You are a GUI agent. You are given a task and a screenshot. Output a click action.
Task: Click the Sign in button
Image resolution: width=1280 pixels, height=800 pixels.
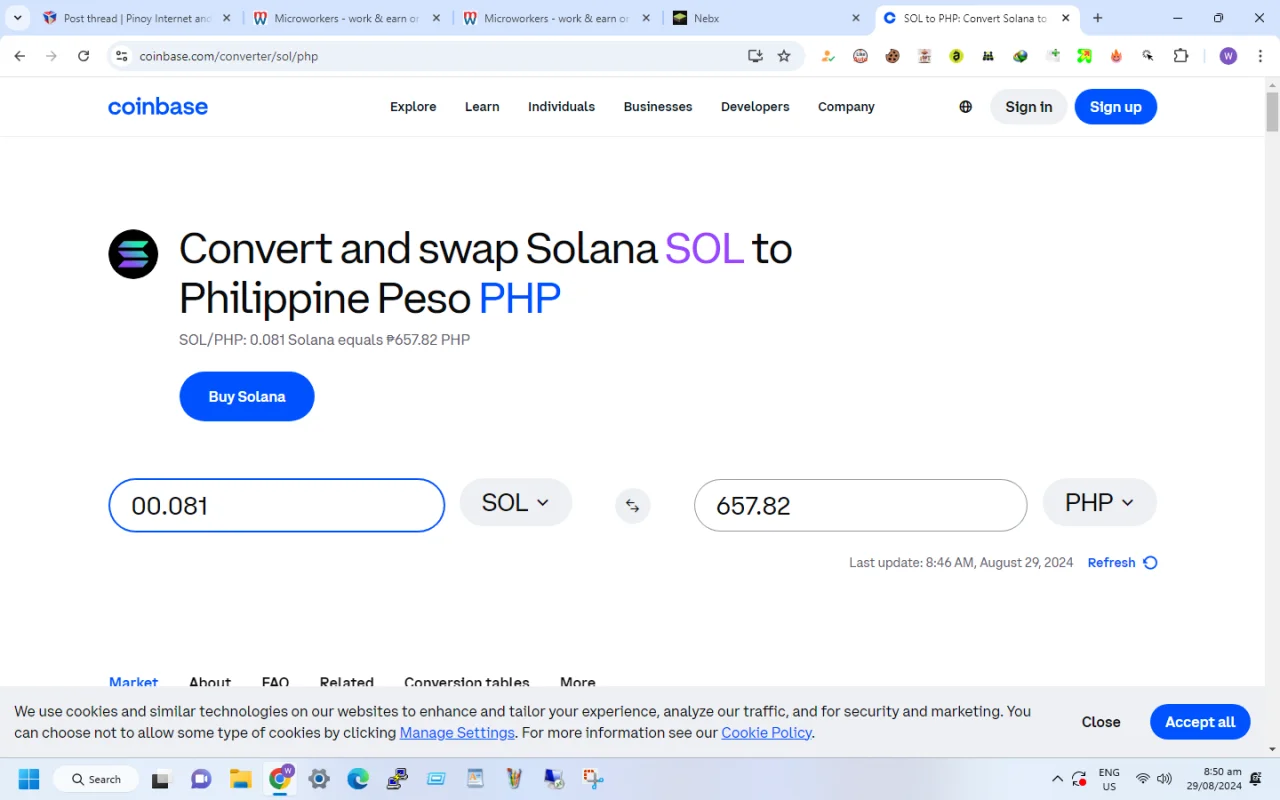tap(1029, 107)
